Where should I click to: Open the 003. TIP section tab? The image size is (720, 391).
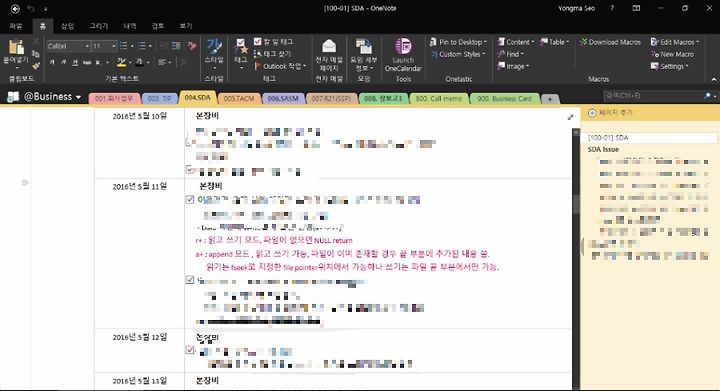pos(159,99)
